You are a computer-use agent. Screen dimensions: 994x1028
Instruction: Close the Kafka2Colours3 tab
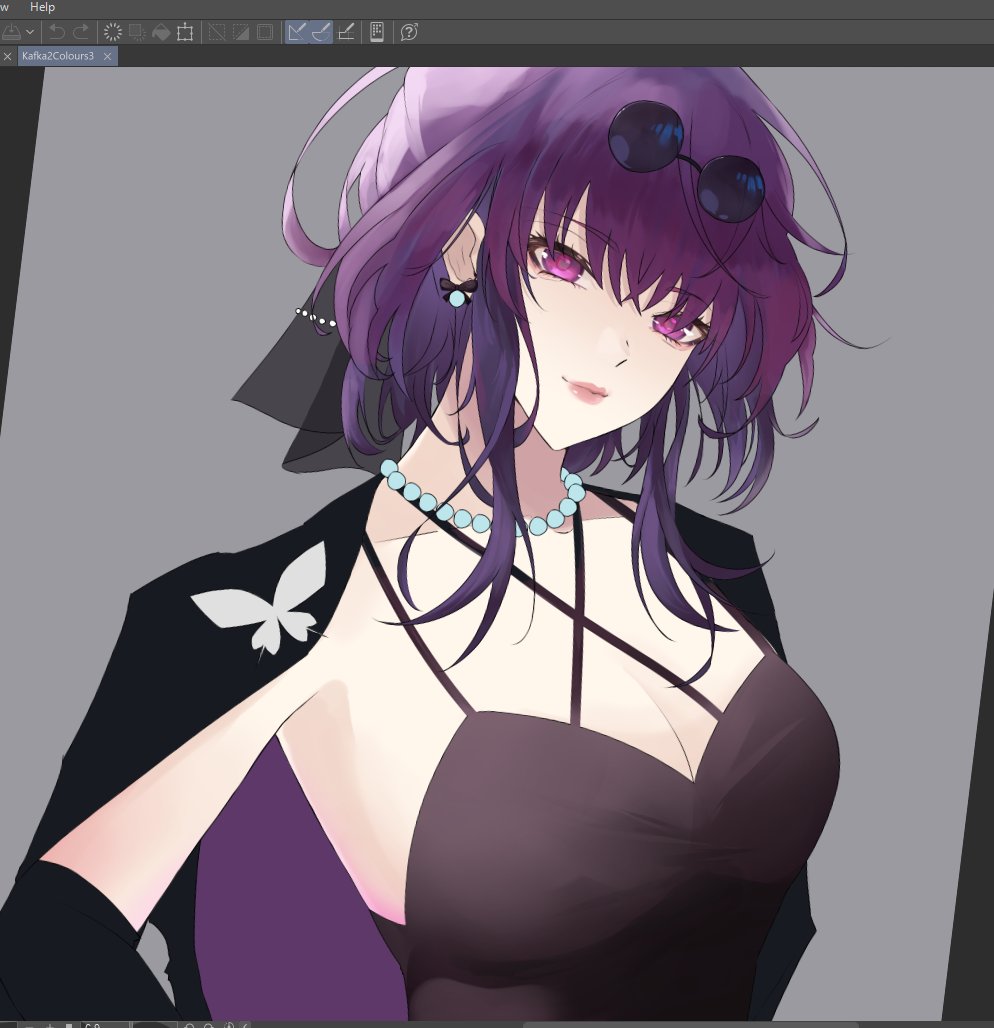point(108,56)
